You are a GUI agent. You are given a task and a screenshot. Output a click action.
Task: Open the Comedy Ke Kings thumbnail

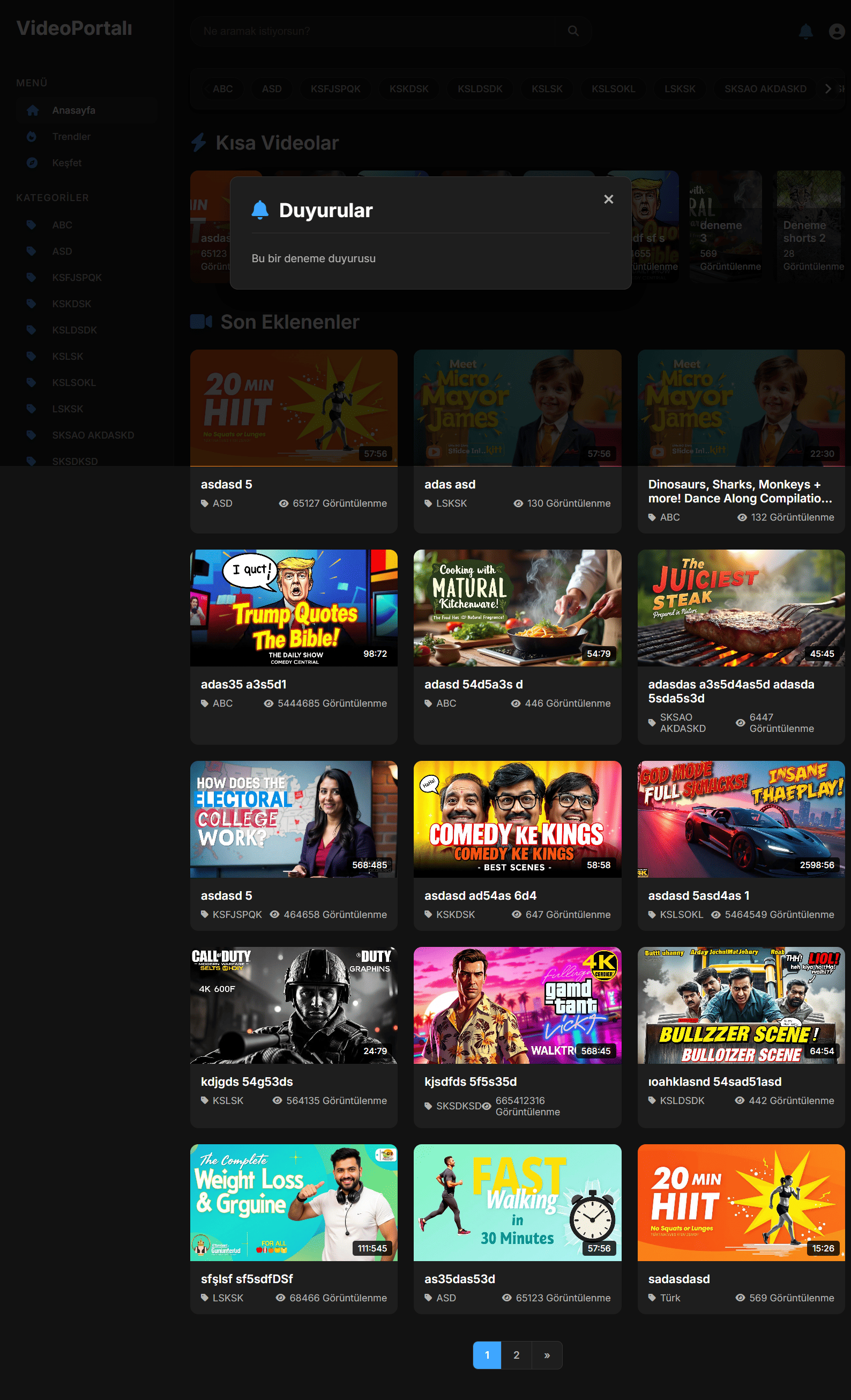point(517,819)
